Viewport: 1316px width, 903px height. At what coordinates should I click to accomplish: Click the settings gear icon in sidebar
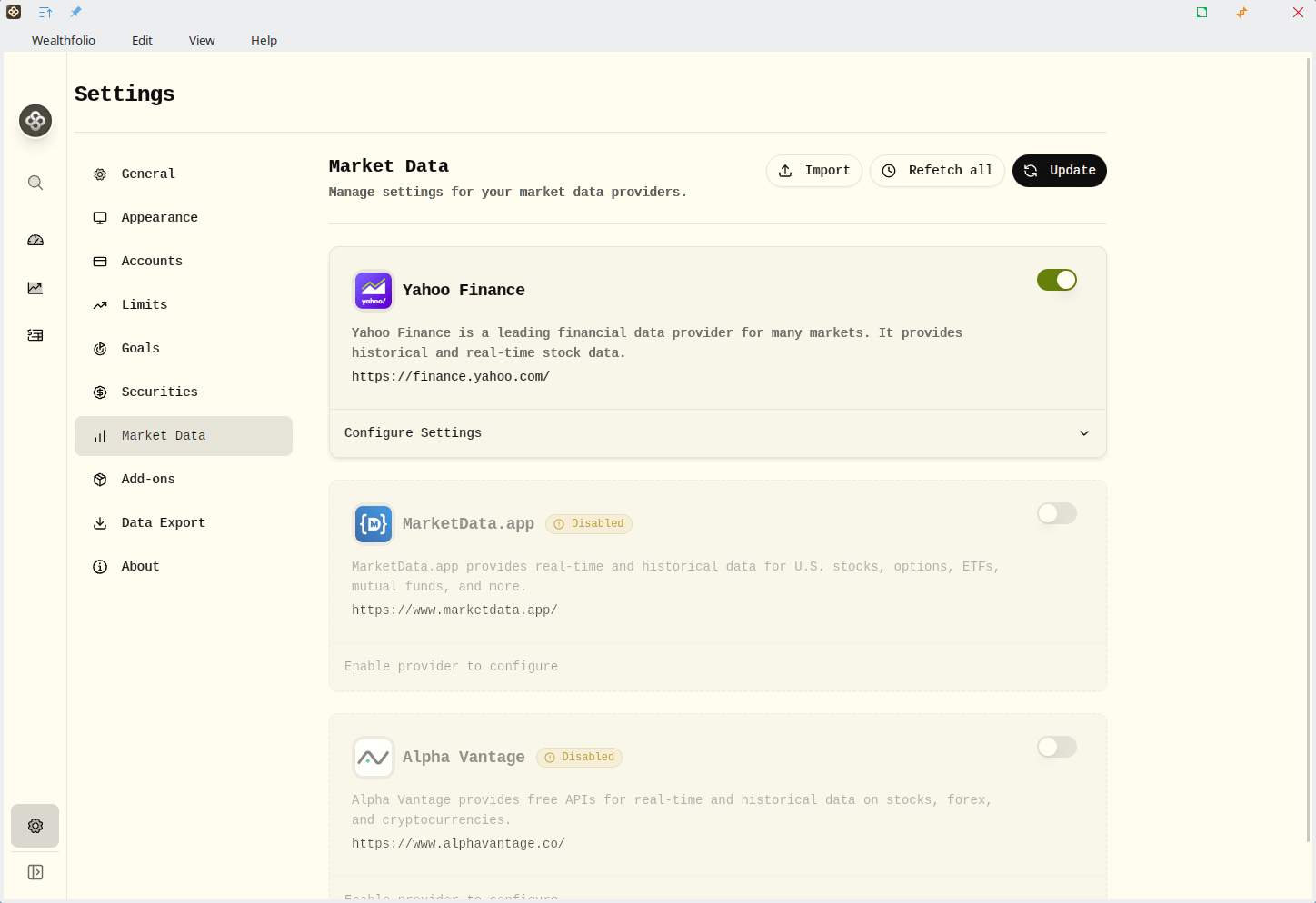tap(35, 826)
